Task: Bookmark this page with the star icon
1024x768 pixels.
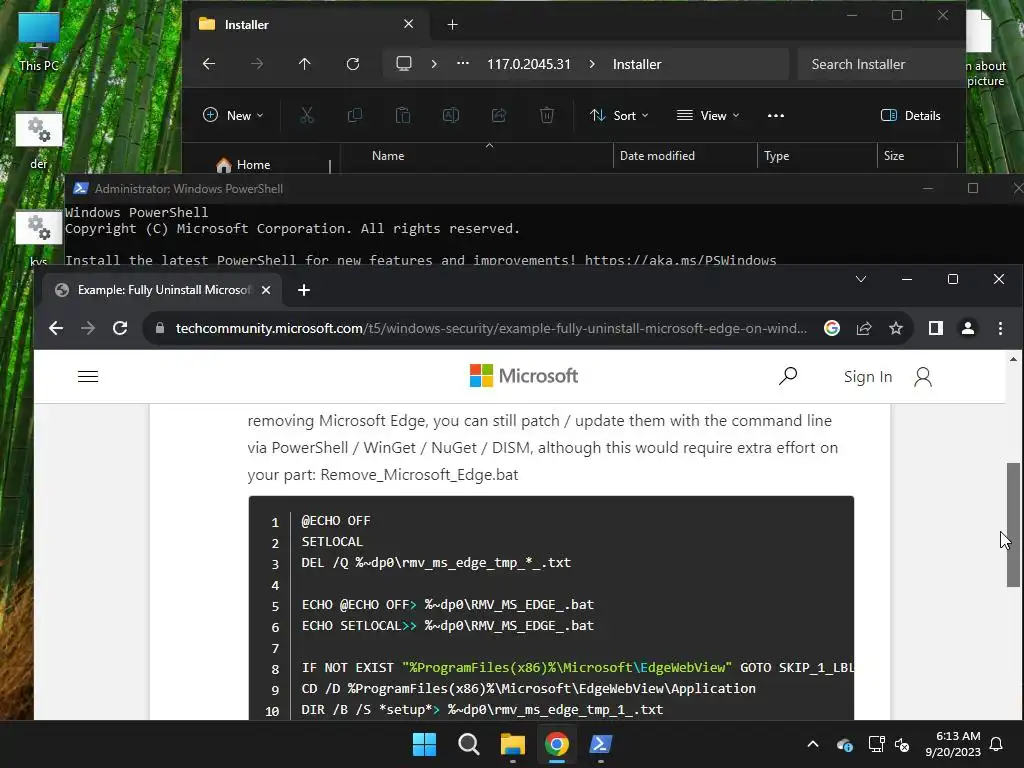Action: tap(896, 328)
